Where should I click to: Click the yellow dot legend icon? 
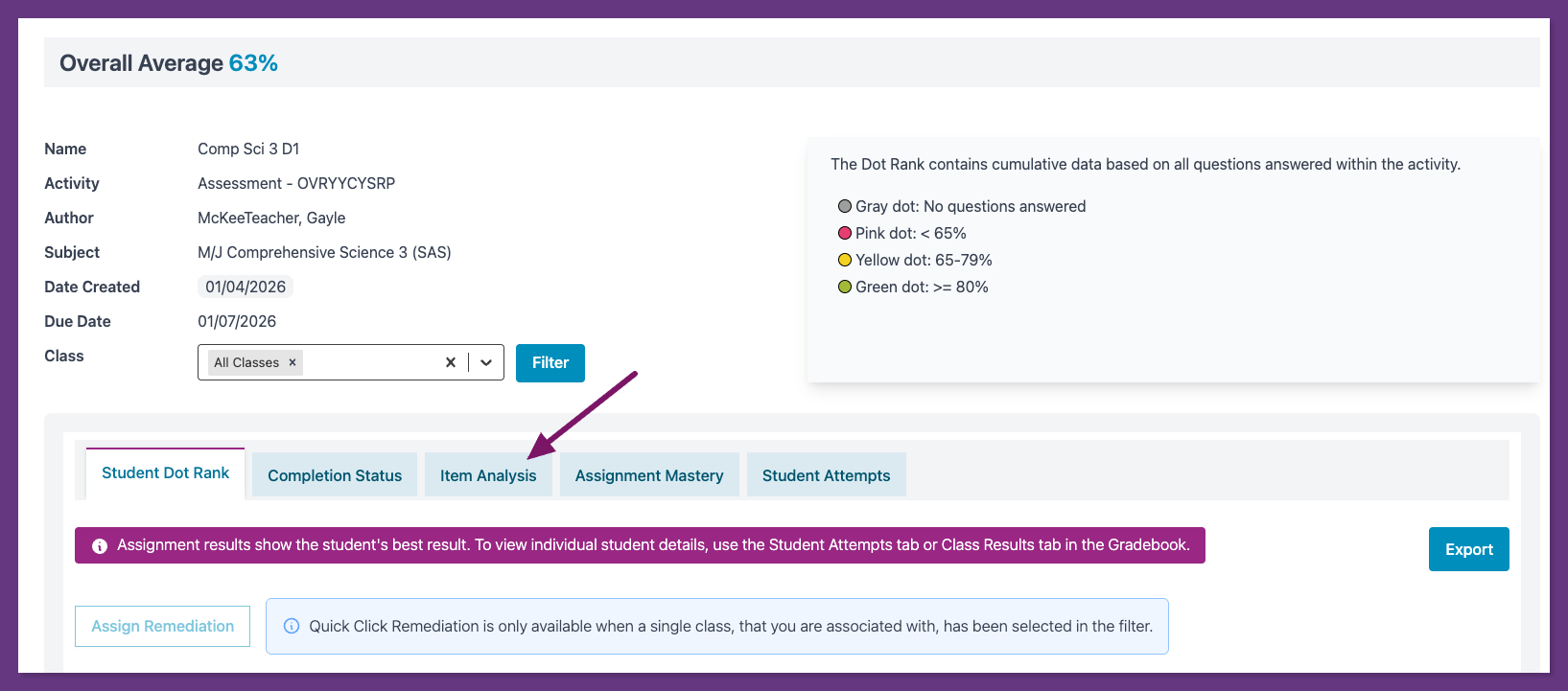[845, 260]
